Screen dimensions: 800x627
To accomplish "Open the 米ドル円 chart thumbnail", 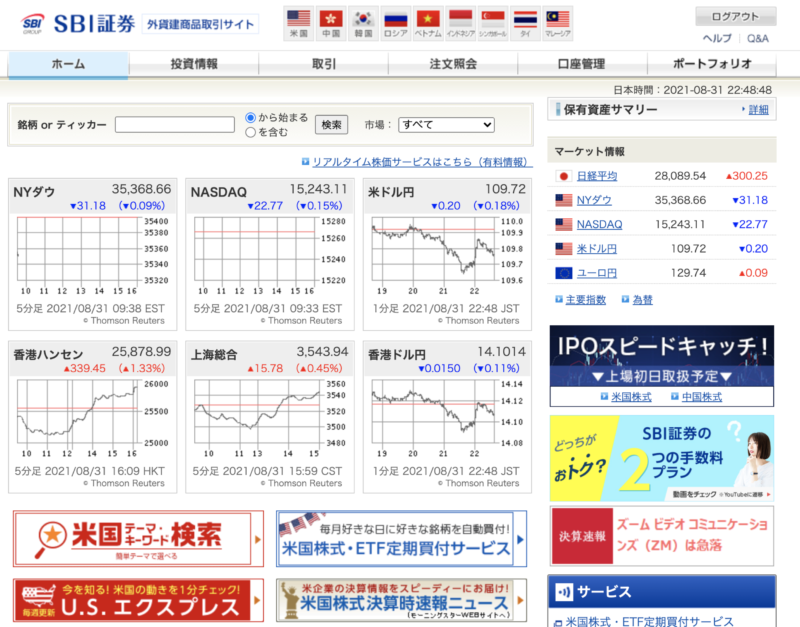I will pos(447,254).
